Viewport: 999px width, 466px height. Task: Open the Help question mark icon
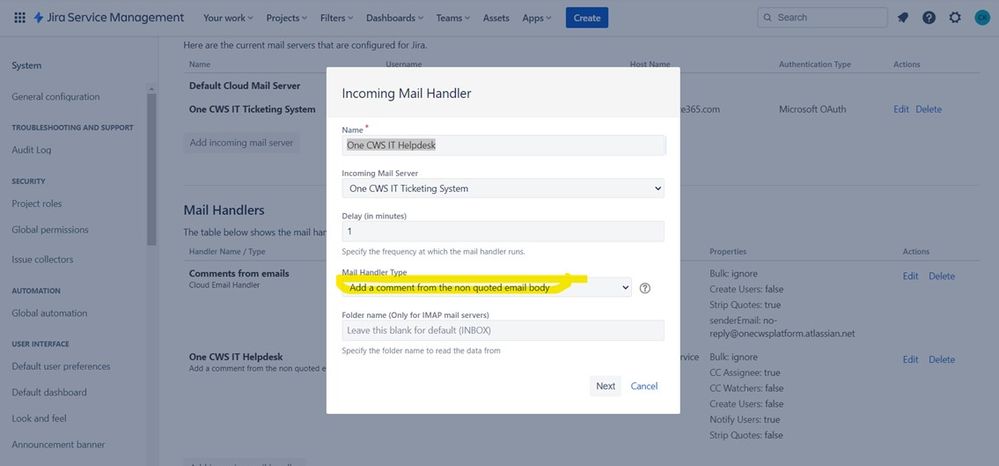[x=929, y=18]
